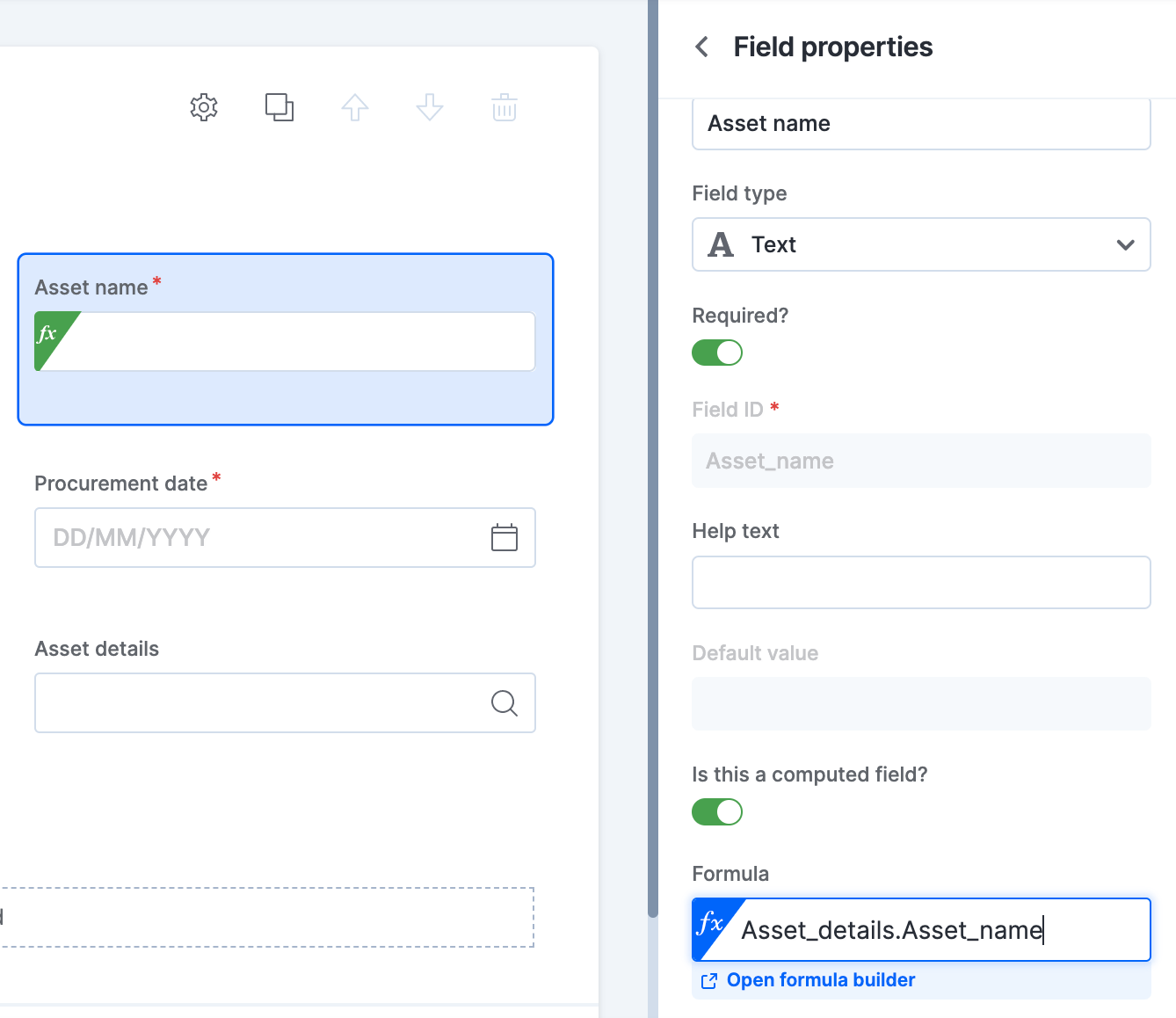Edit the field name 'Asset name' input
The width and height of the screenshot is (1176, 1018).
921,124
